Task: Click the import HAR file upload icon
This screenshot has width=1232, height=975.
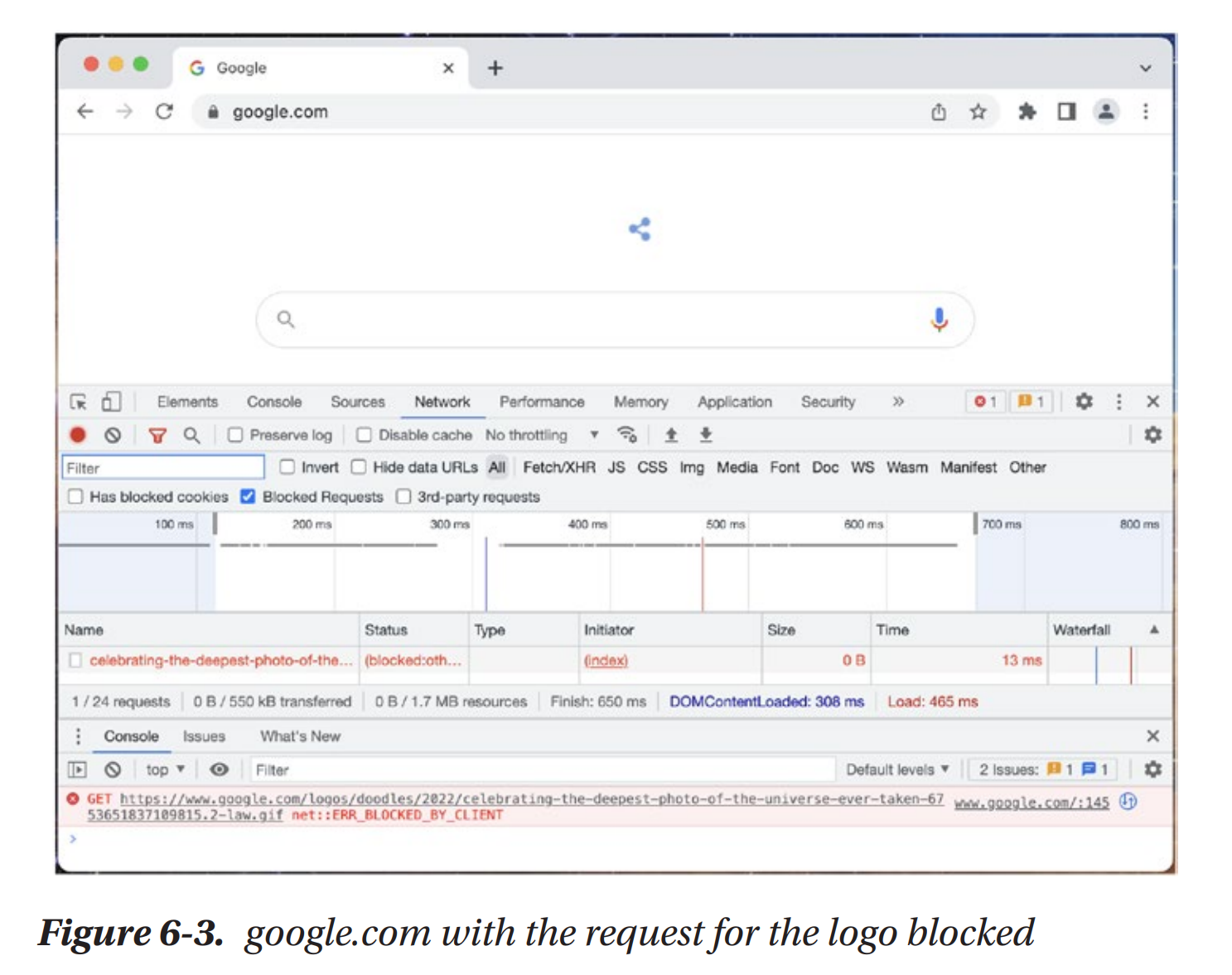Action: click(671, 435)
